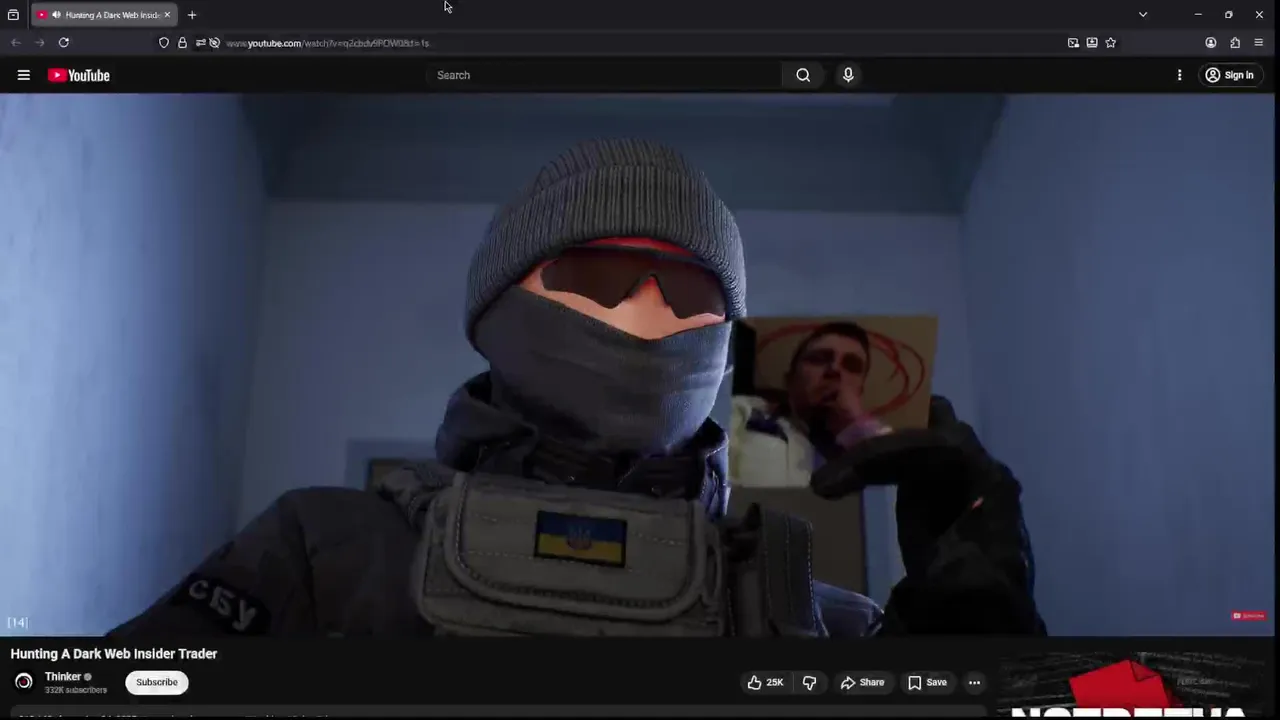Viewport: 1280px width, 720px height.
Task: Reload the page in browser toolbar
Action: point(64,42)
